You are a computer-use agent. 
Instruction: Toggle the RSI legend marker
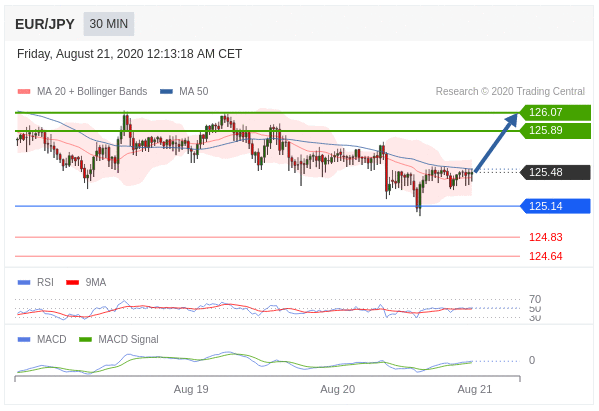[x=24, y=283]
